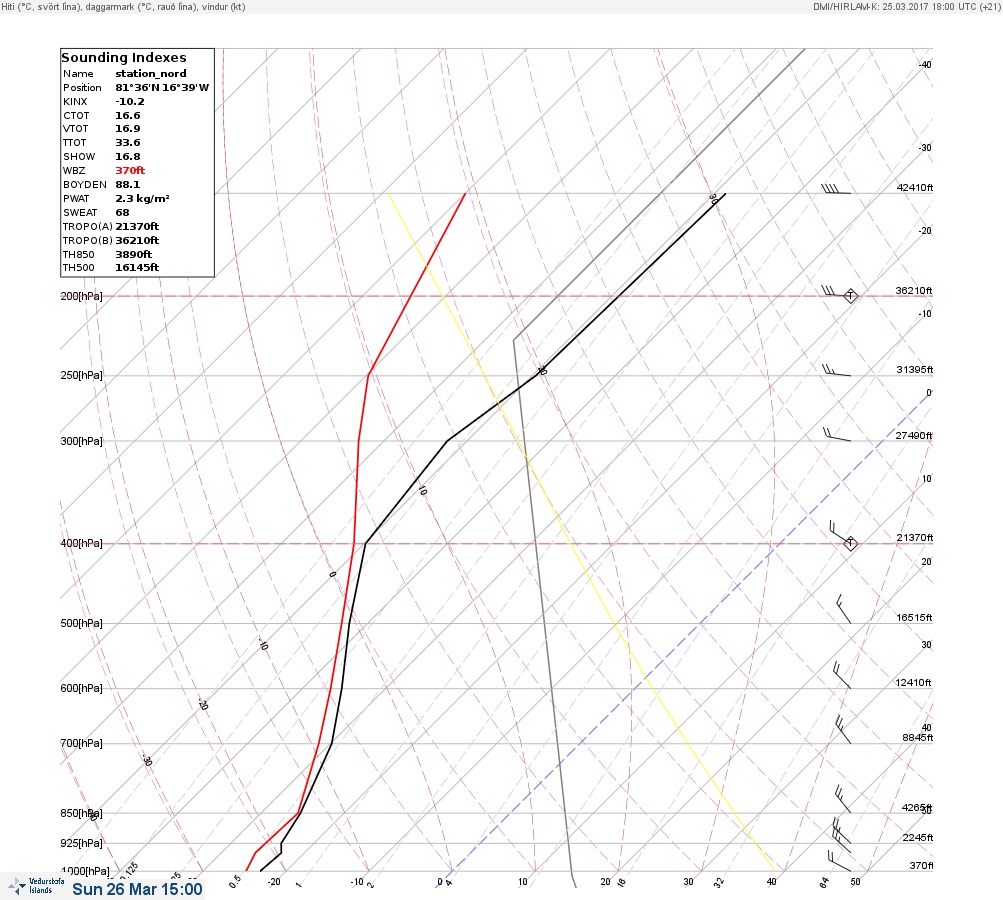
Task: Click the 'Sounding Indexes' heading
Action: point(123,58)
